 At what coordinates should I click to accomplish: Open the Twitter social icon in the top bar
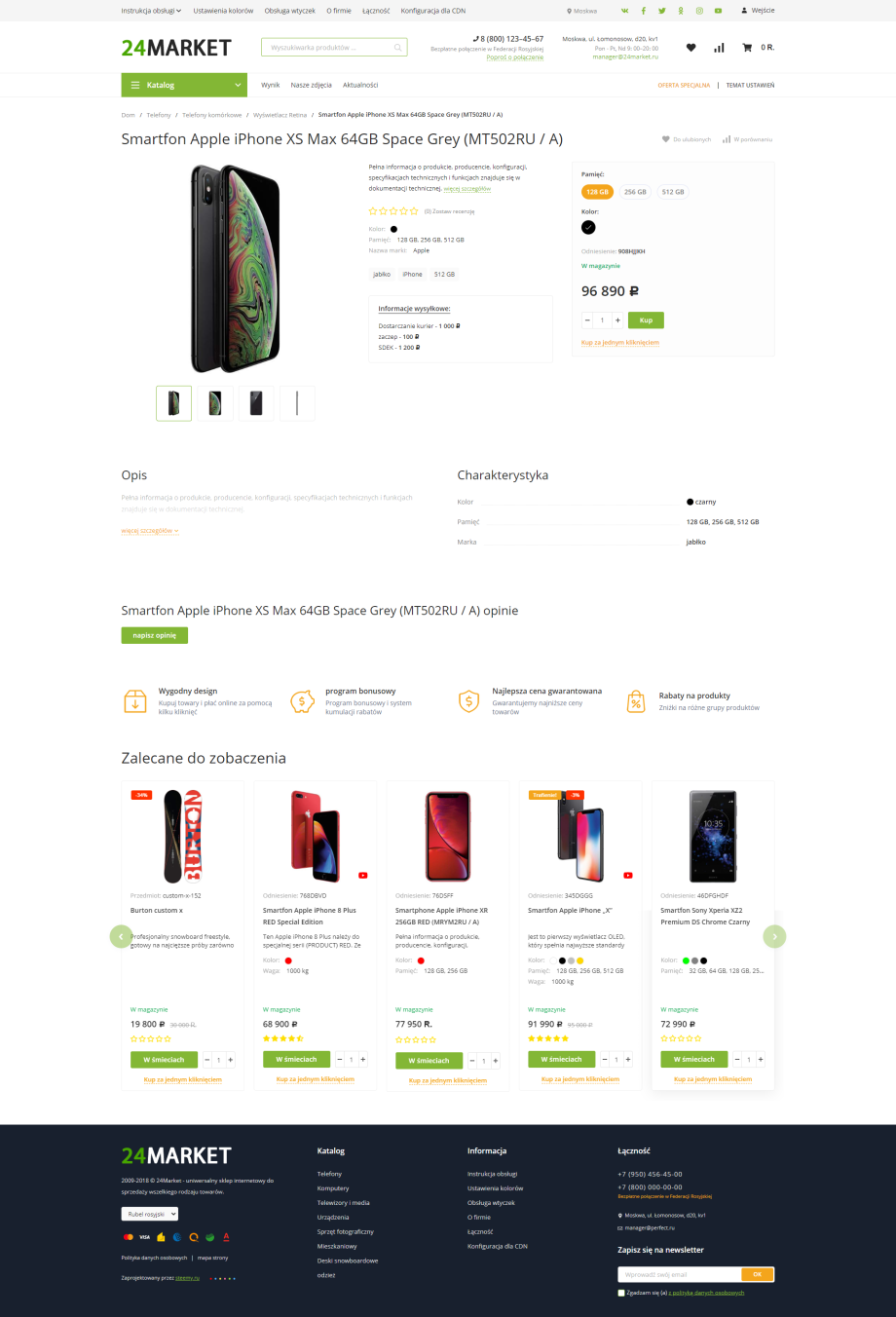662,11
